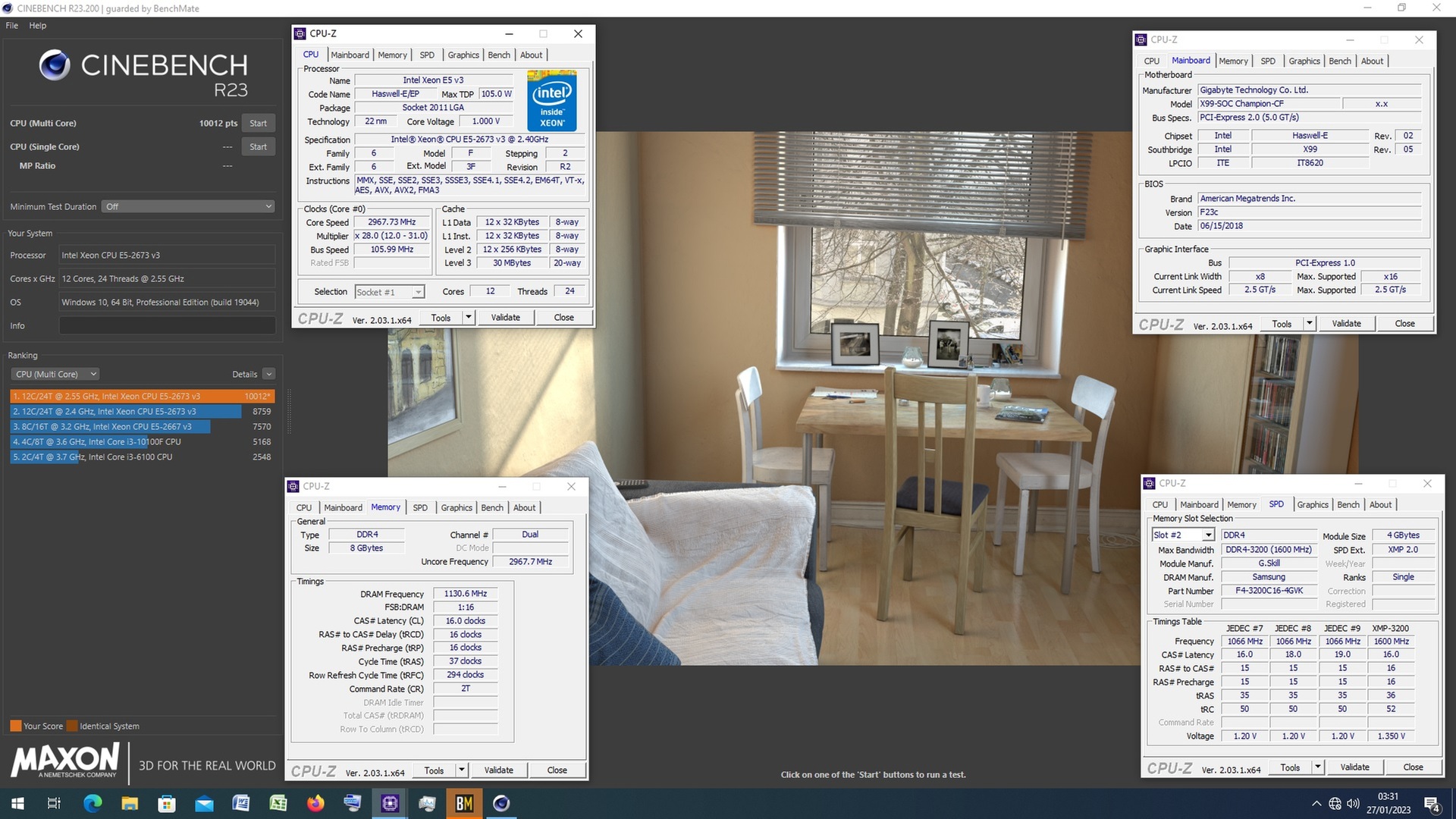Click the Cinebench R23 logo icon

(55, 65)
